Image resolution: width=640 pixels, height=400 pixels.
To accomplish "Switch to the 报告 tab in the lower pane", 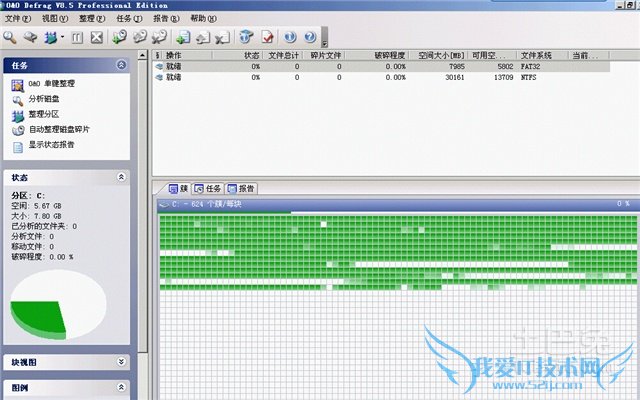I will pos(241,188).
